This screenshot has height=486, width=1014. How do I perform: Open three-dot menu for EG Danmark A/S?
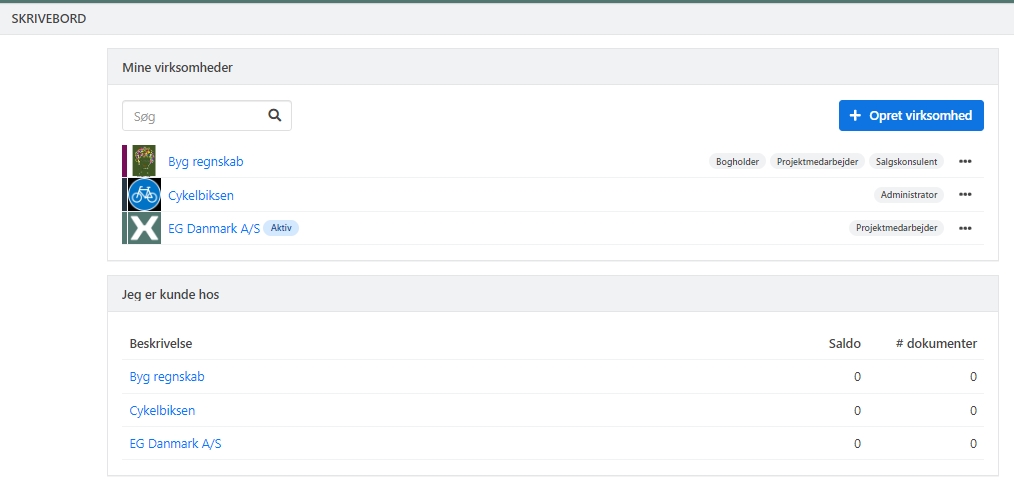point(965,228)
